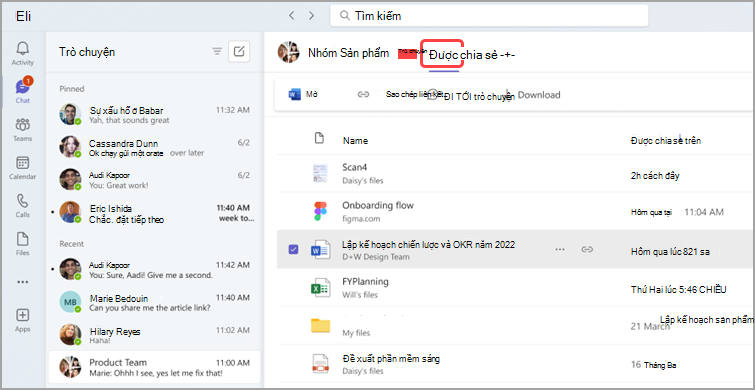Click ĐI TỚI trò chuyện button
This screenshot has width=755, height=390.
click(x=472, y=96)
